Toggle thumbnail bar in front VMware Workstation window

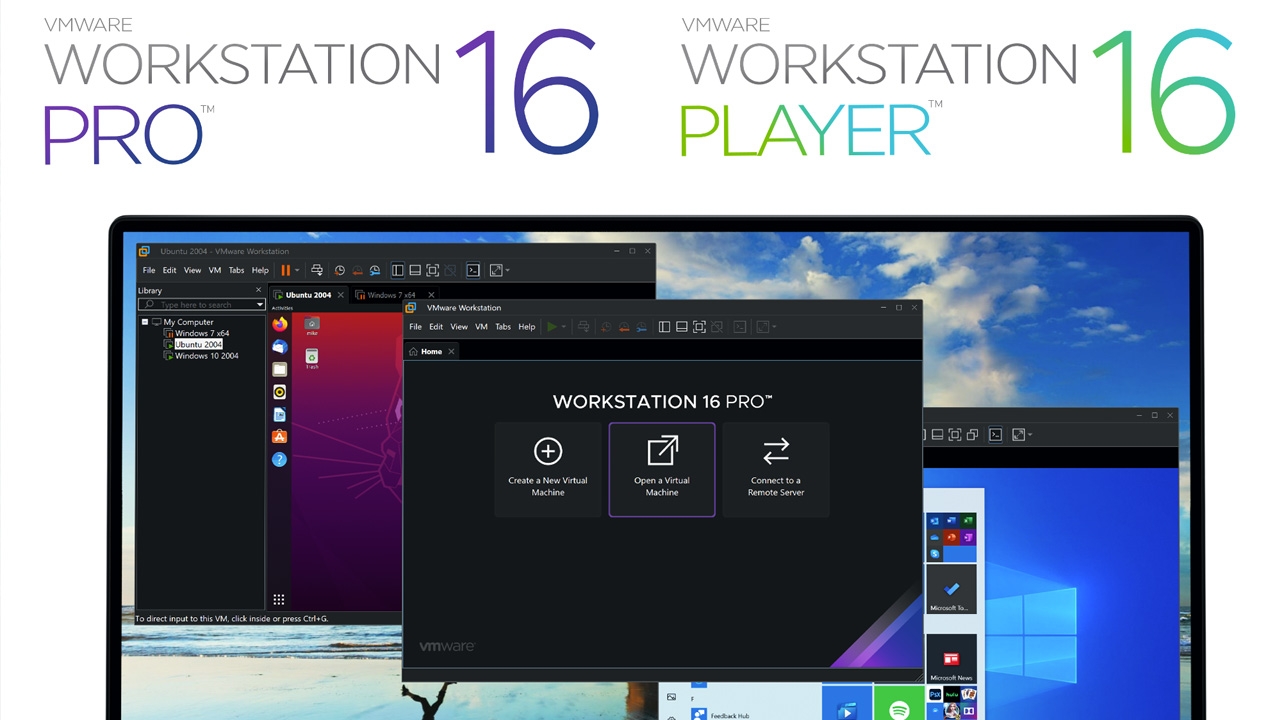tap(682, 327)
